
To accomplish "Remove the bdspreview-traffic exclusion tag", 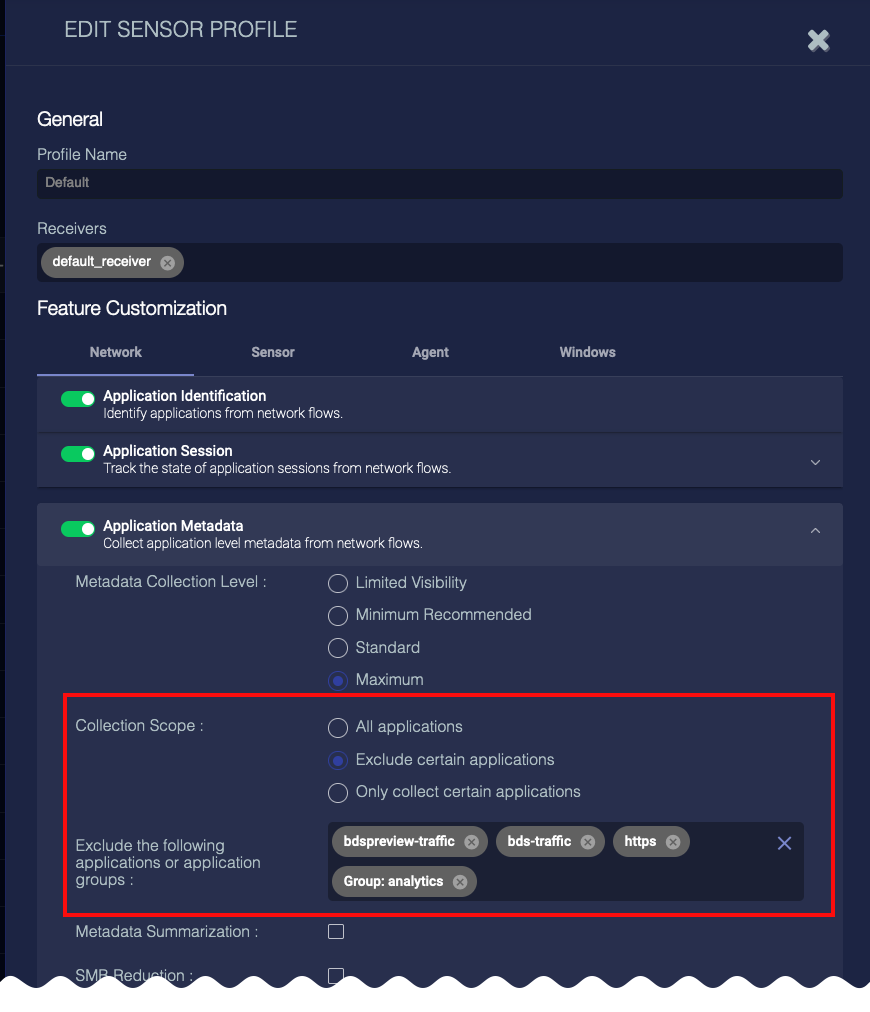I will 471,841.
